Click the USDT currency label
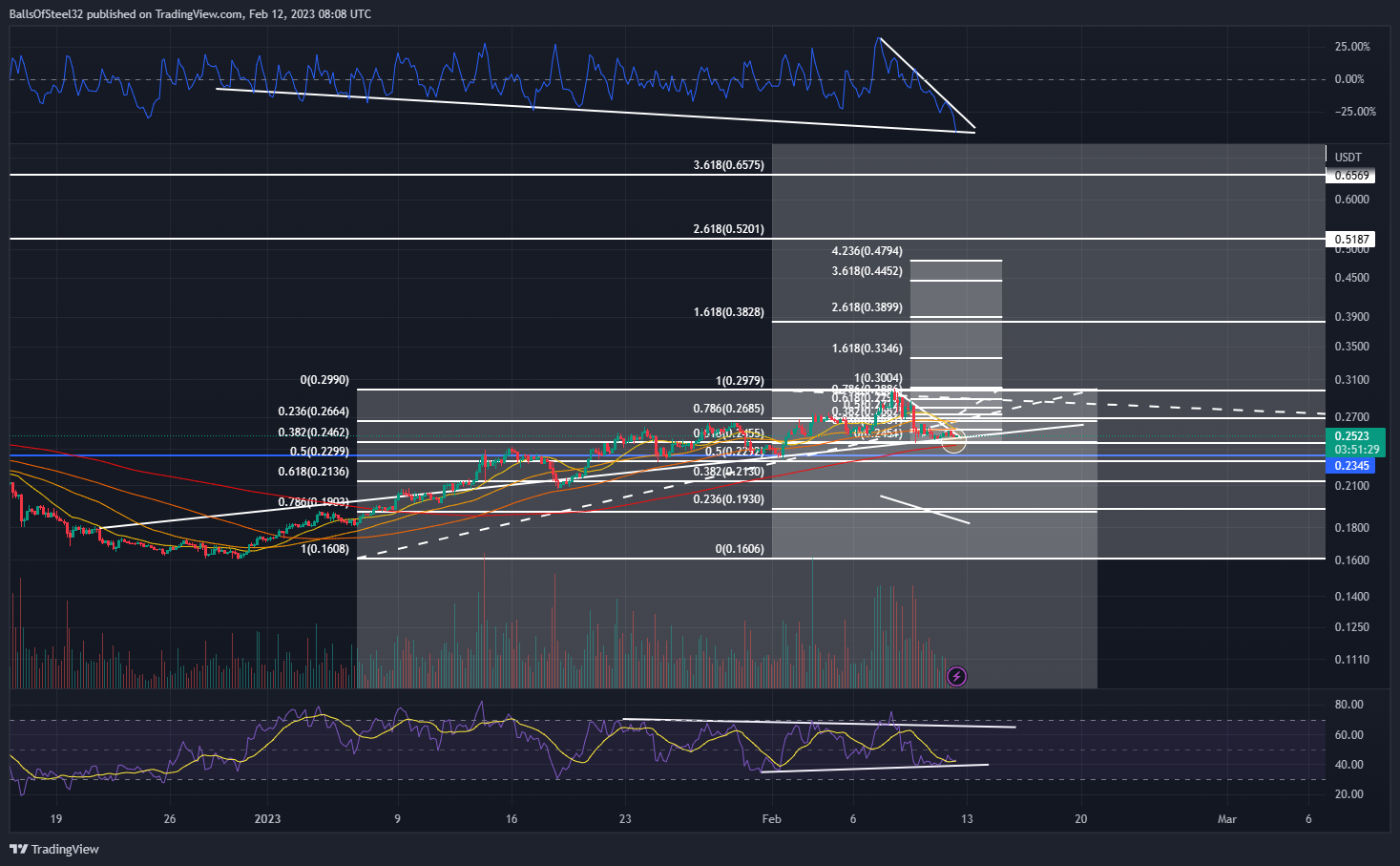The height and width of the screenshot is (866, 1400). point(1348,158)
